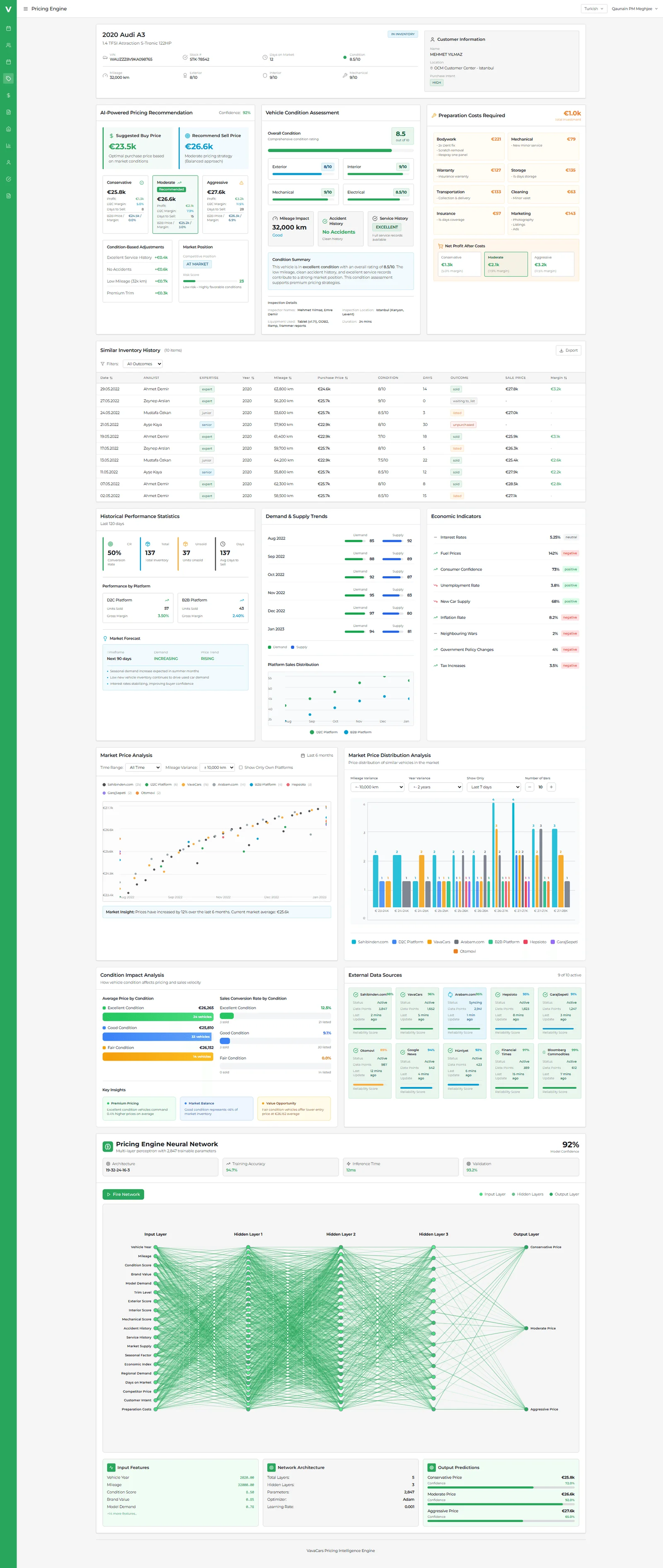
Task: Expand the Time Range All Time dropdown
Action: coord(144,768)
